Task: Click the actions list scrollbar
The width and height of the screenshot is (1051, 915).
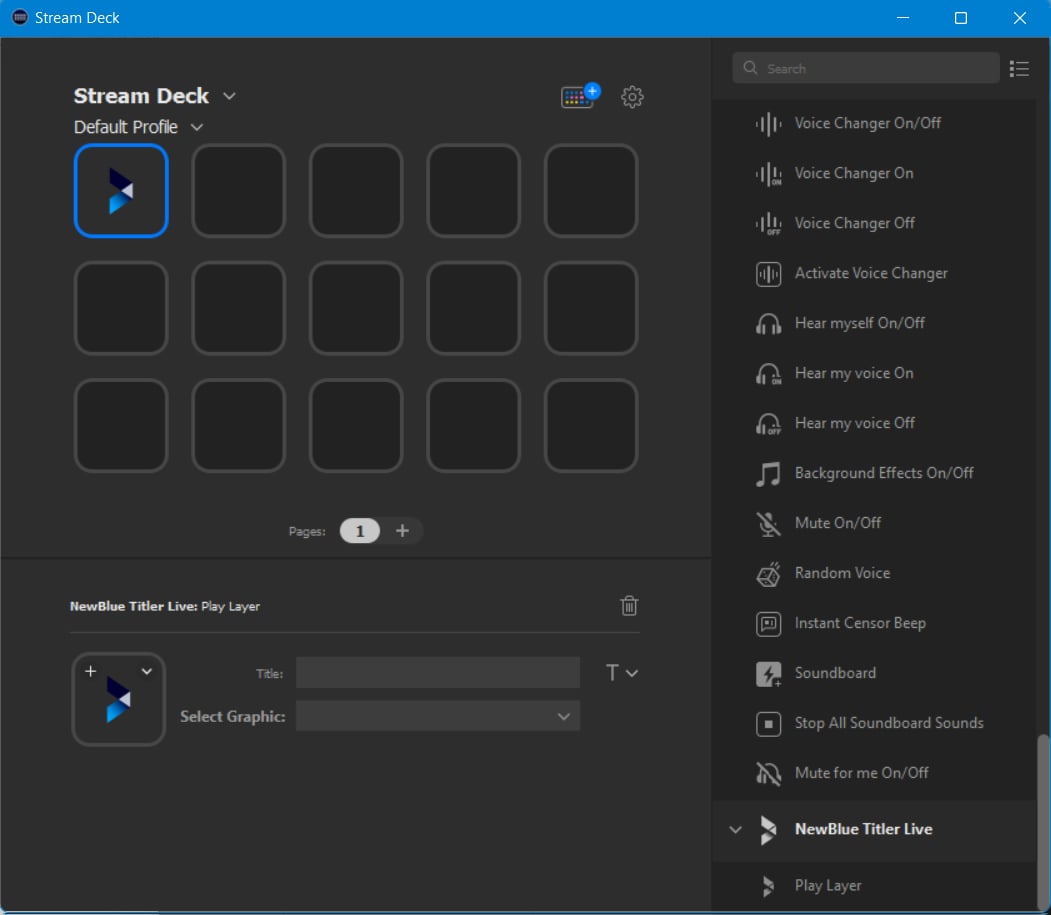Action: (1042, 821)
